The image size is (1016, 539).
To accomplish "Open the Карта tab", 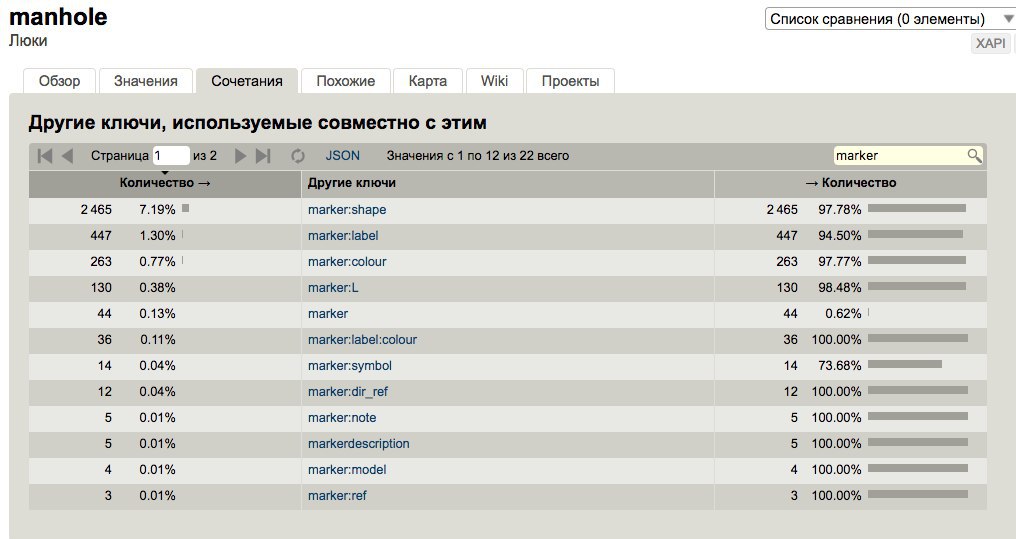I will [x=428, y=81].
